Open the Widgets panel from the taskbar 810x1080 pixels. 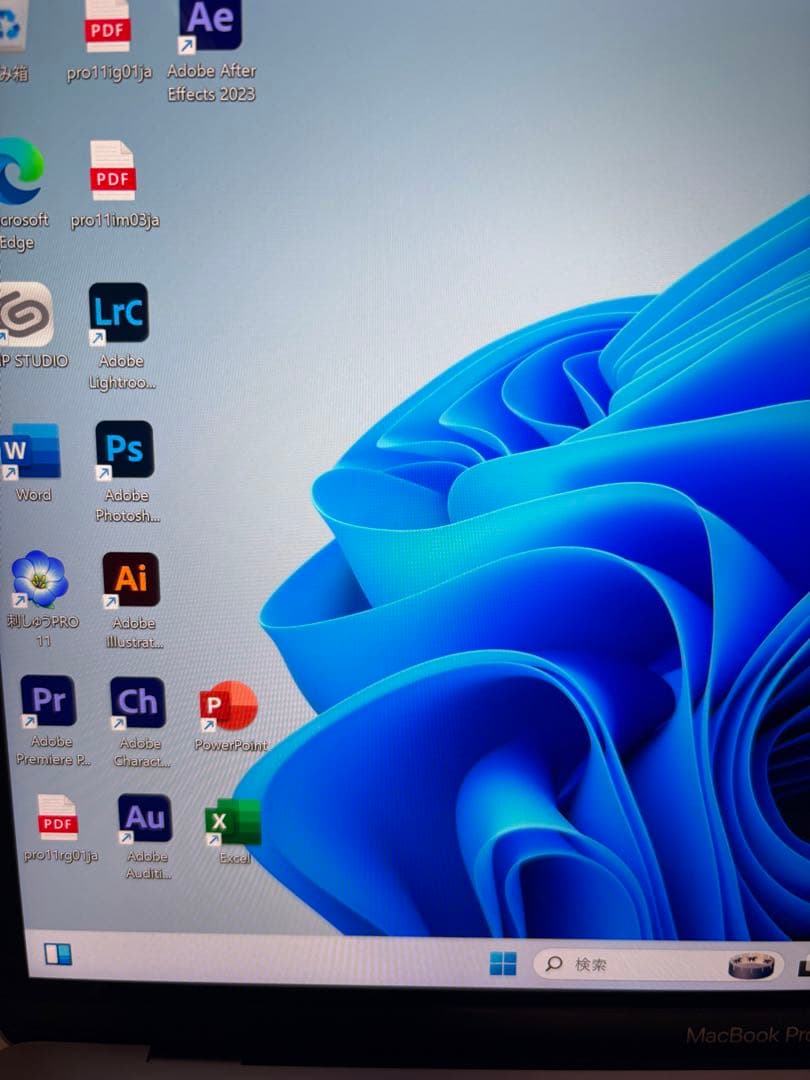click(58, 955)
